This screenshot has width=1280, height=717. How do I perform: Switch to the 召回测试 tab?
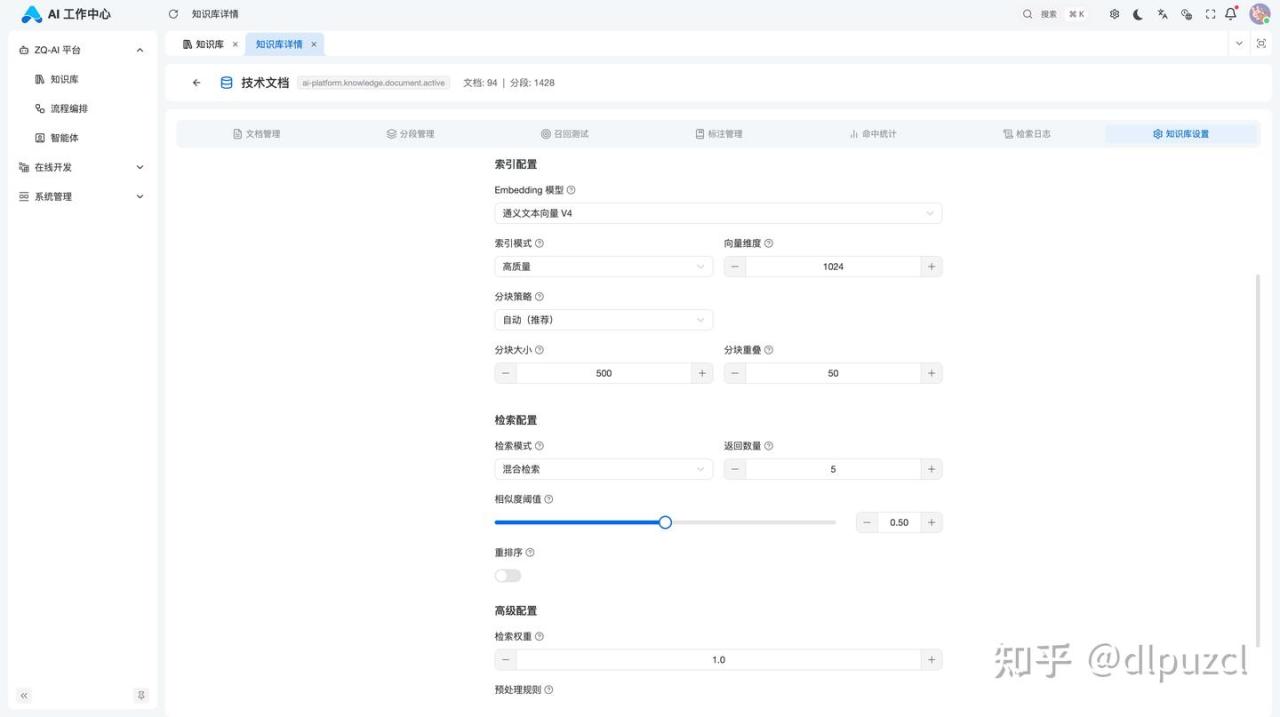[565, 134]
